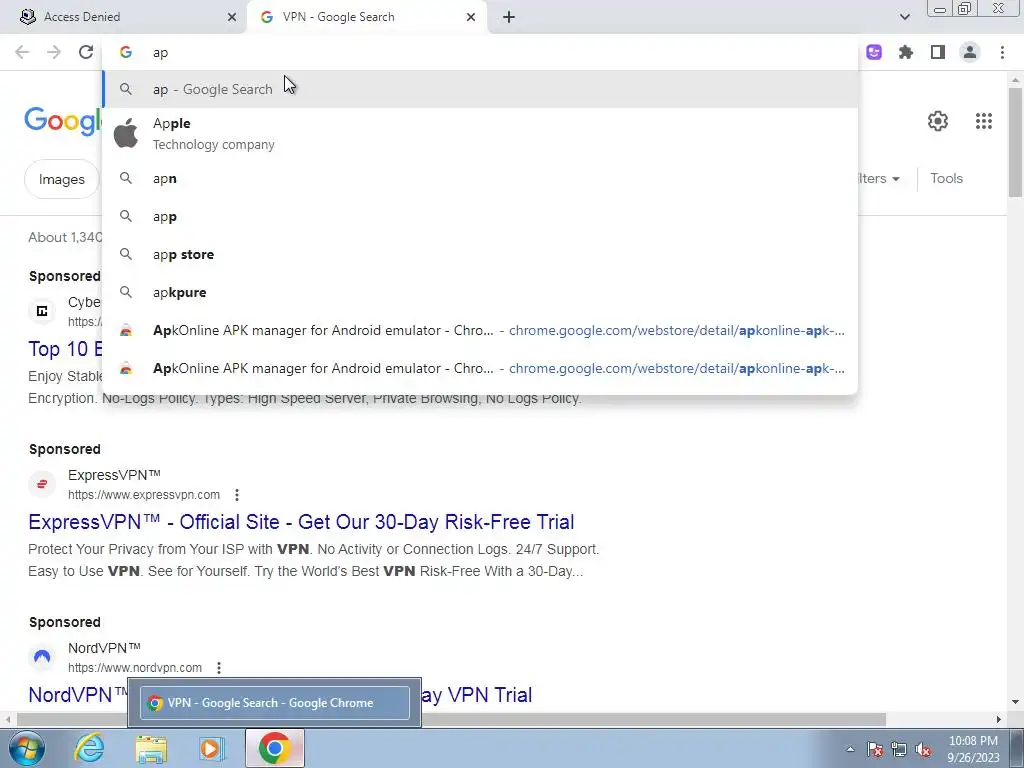Open the search Tools button
Image resolution: width=1024 pixels, height=768 pixels.
click(946, 178)
